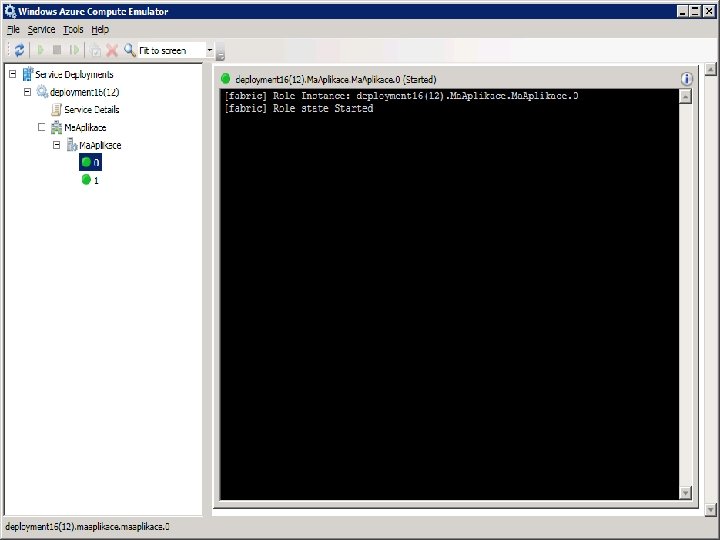The height and width of the screenshot is (540, 720).
Task: Toggle the expander box next to top MaAplikace
Action: pos(41,127)
